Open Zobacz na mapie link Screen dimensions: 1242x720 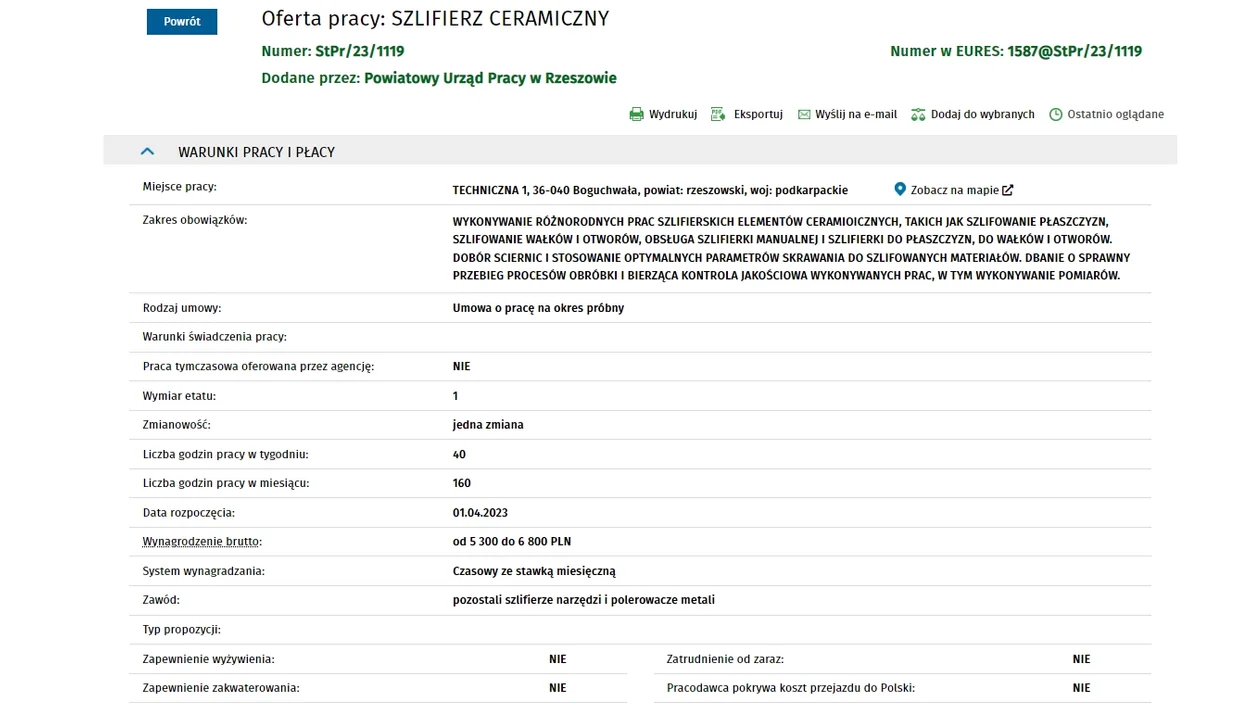(x=955, y=190)
